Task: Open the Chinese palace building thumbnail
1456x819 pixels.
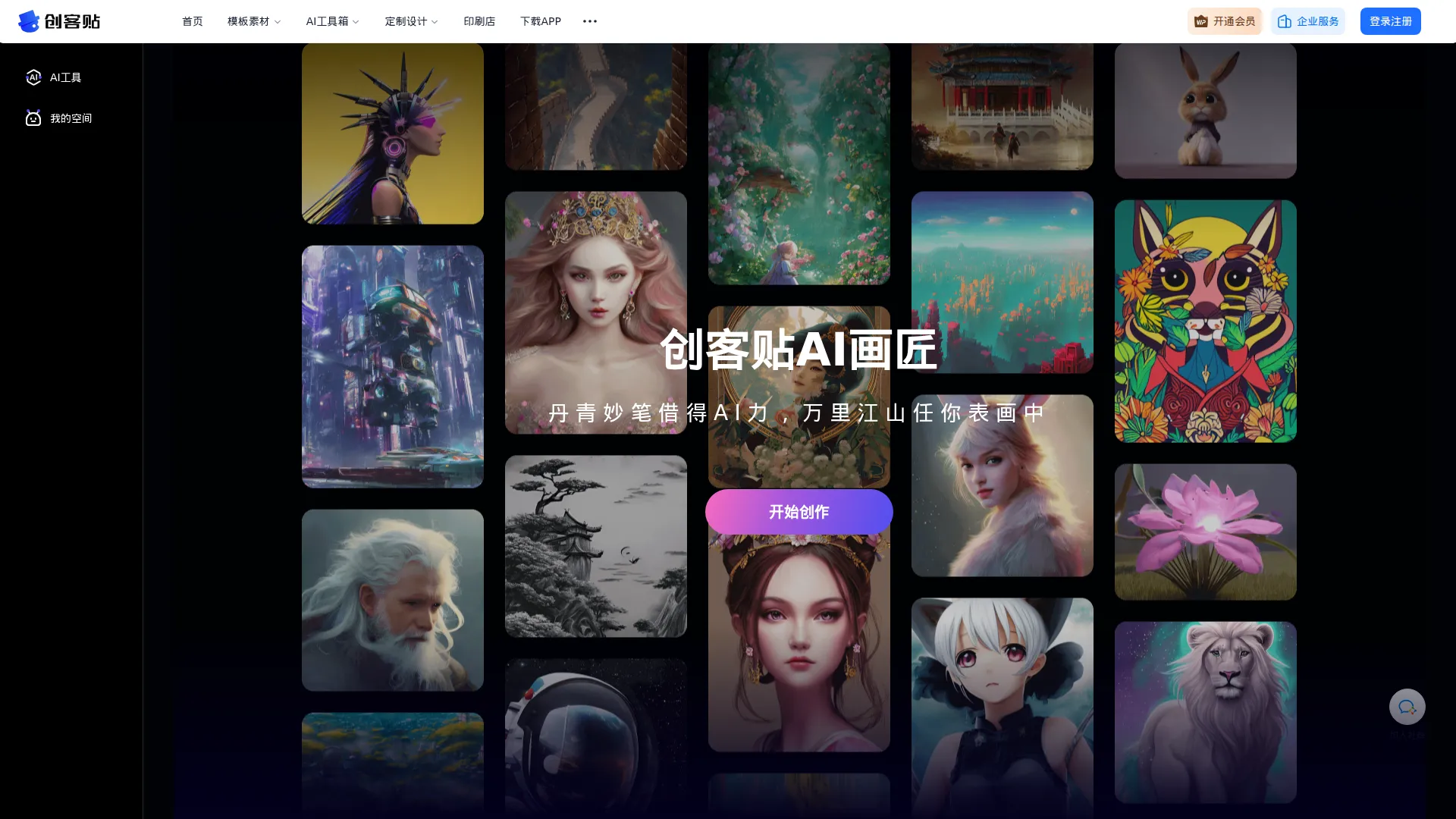Action: pyautogui.click(x=1003, y=106)
